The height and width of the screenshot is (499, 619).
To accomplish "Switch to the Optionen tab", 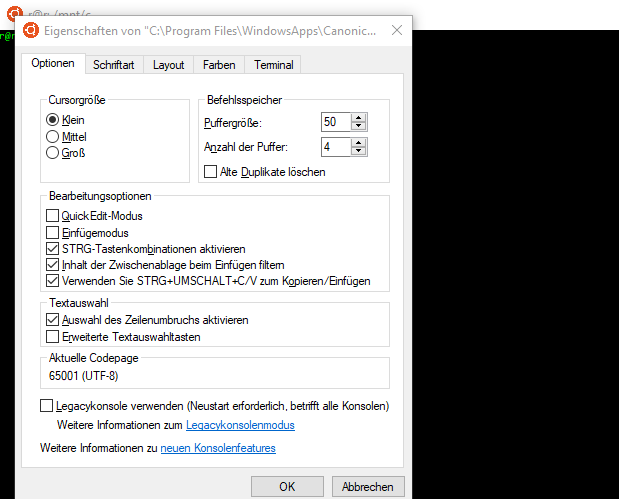I will (53, 63).
